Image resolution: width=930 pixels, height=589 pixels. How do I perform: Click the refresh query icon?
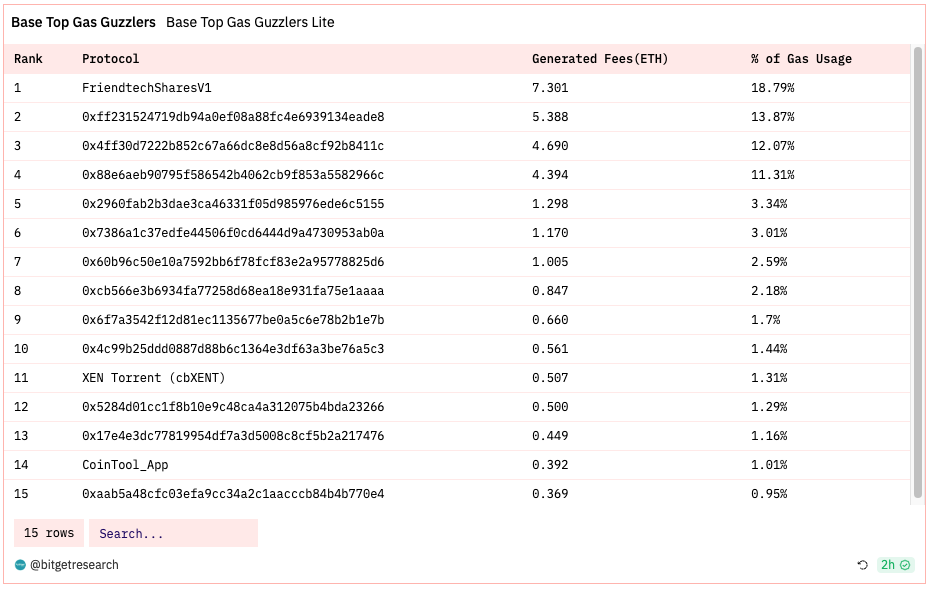[x=862, y=565]
